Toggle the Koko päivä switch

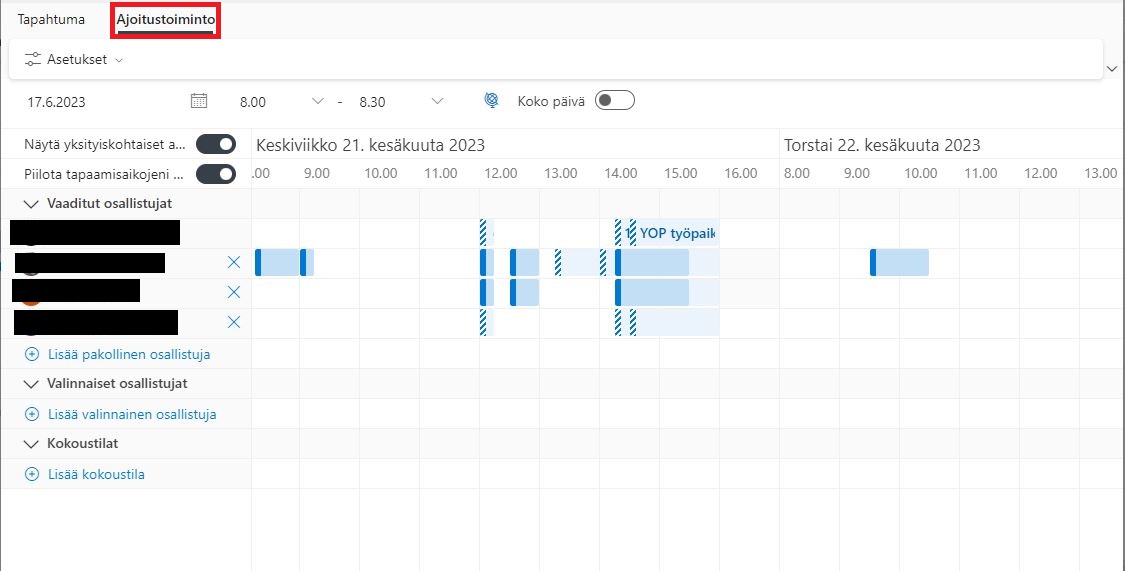(x=615, y=100)
